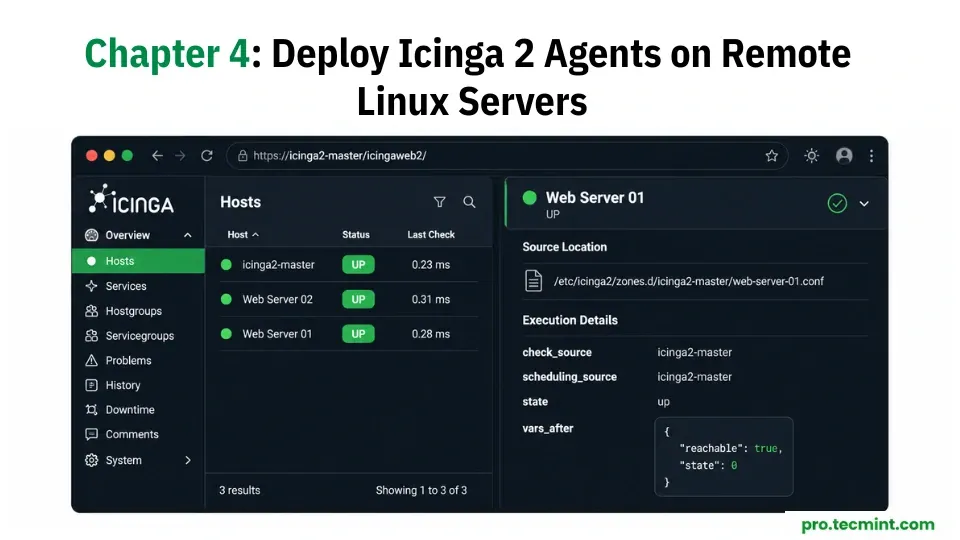The width and height of the screenshot is (960, 540).
Task: Expand the detail header dropdown chevron
Action: click(864, 203)
